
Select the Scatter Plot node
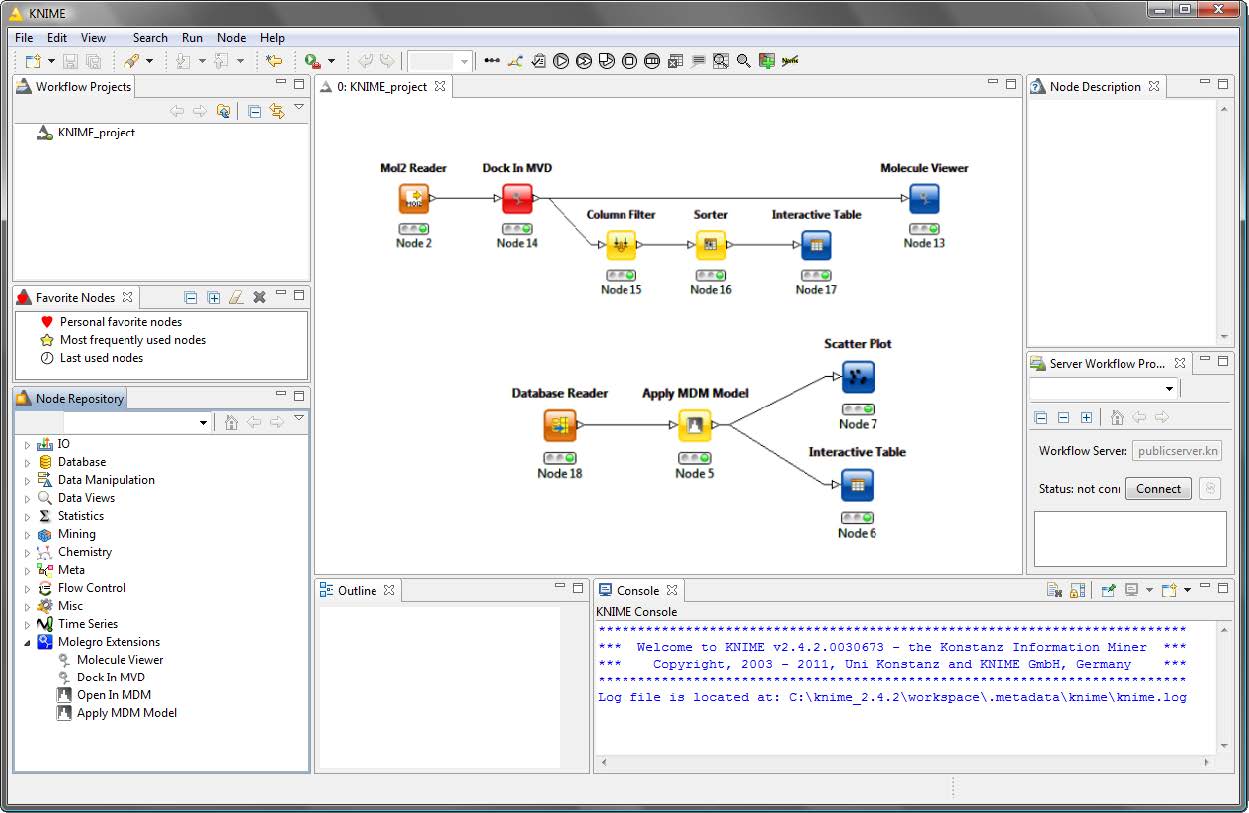pos(857,377)
